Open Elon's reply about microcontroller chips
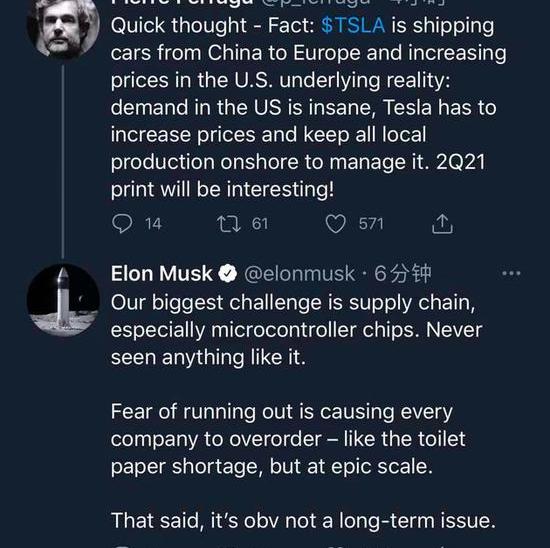 click(296, 330)
